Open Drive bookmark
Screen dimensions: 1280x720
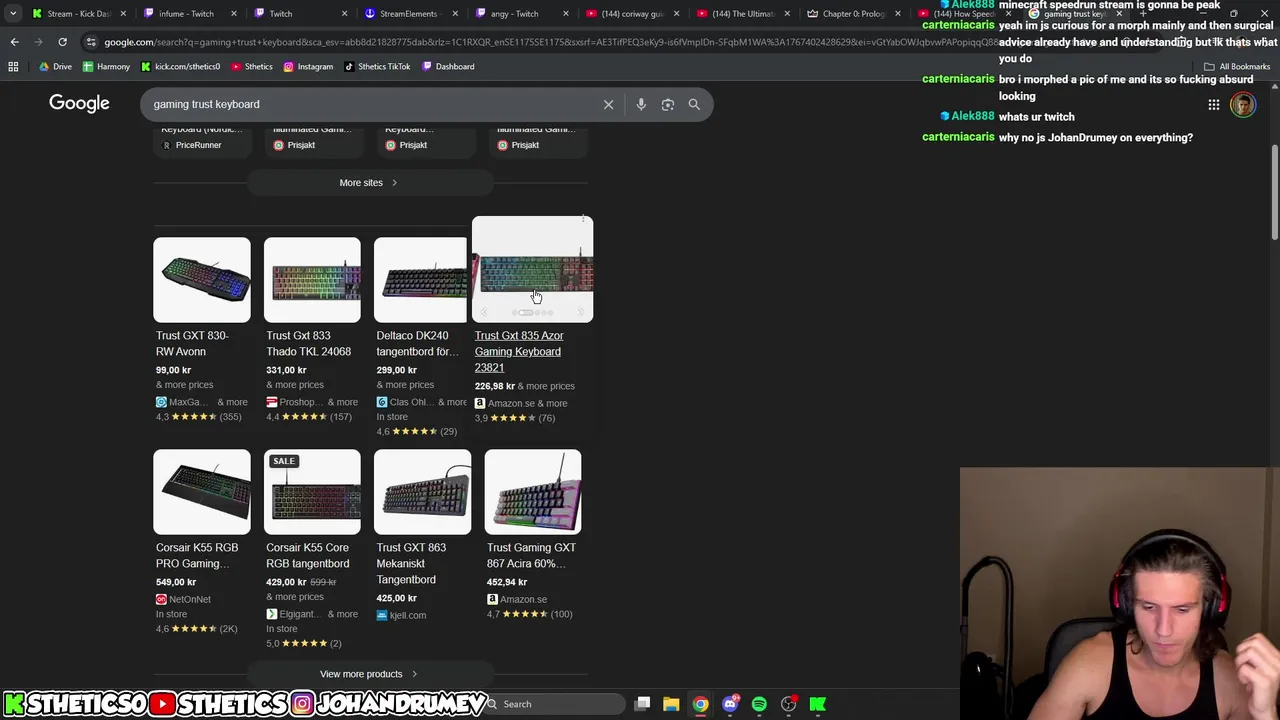55,66
